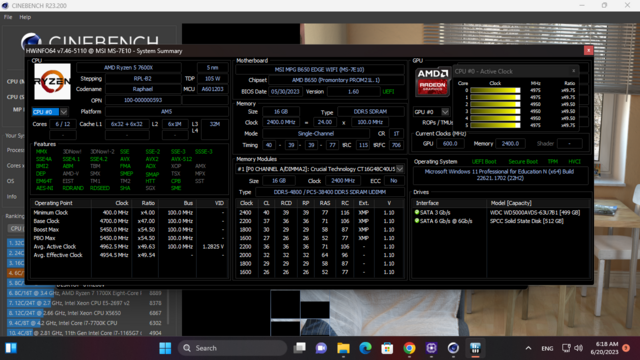The width and height of the screenshot is (640, 360).
Task: Click the core 0 clock bar
Action: (x=495, y=91)
